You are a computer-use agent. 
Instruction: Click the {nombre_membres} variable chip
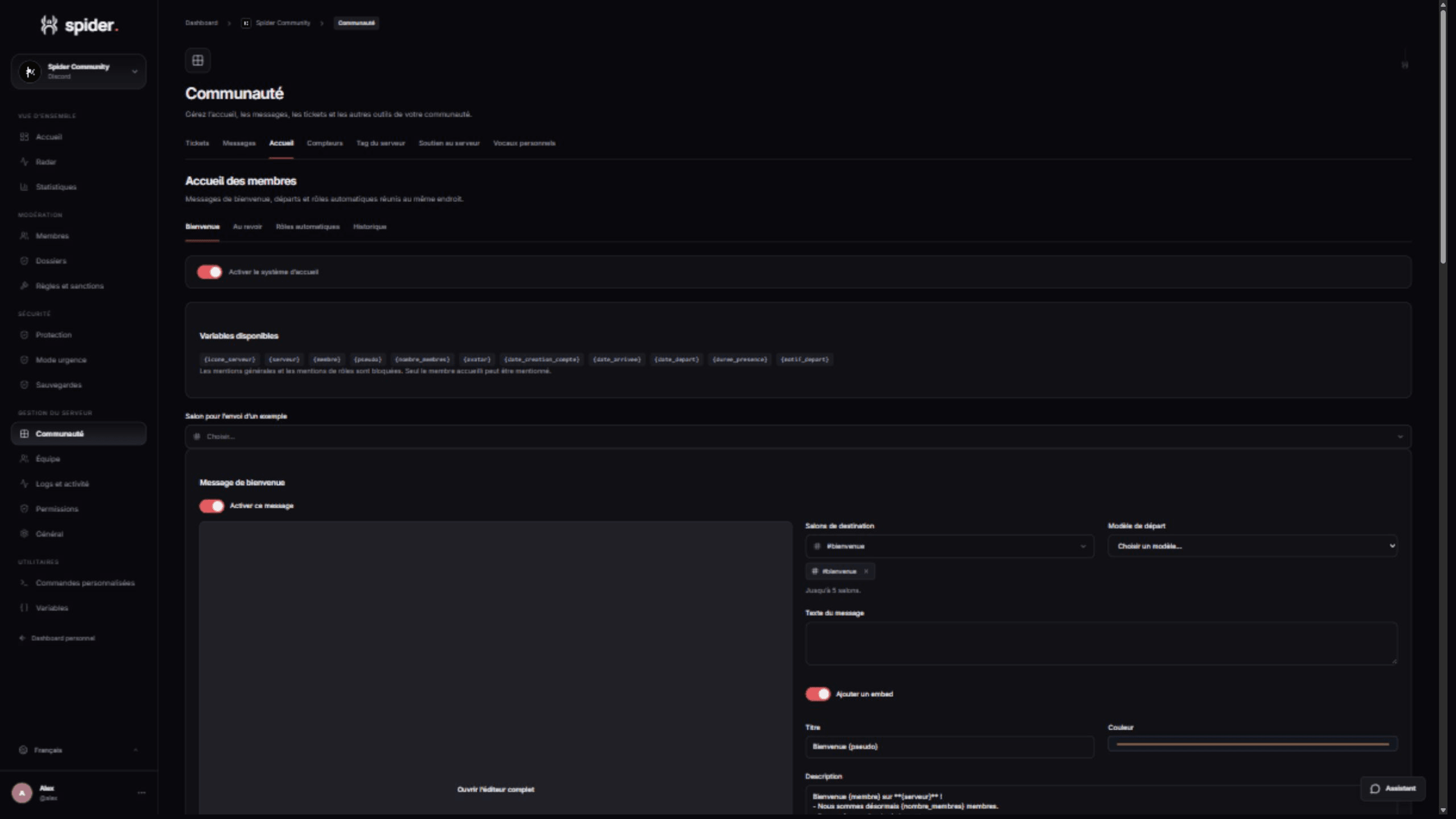[422, 359]
